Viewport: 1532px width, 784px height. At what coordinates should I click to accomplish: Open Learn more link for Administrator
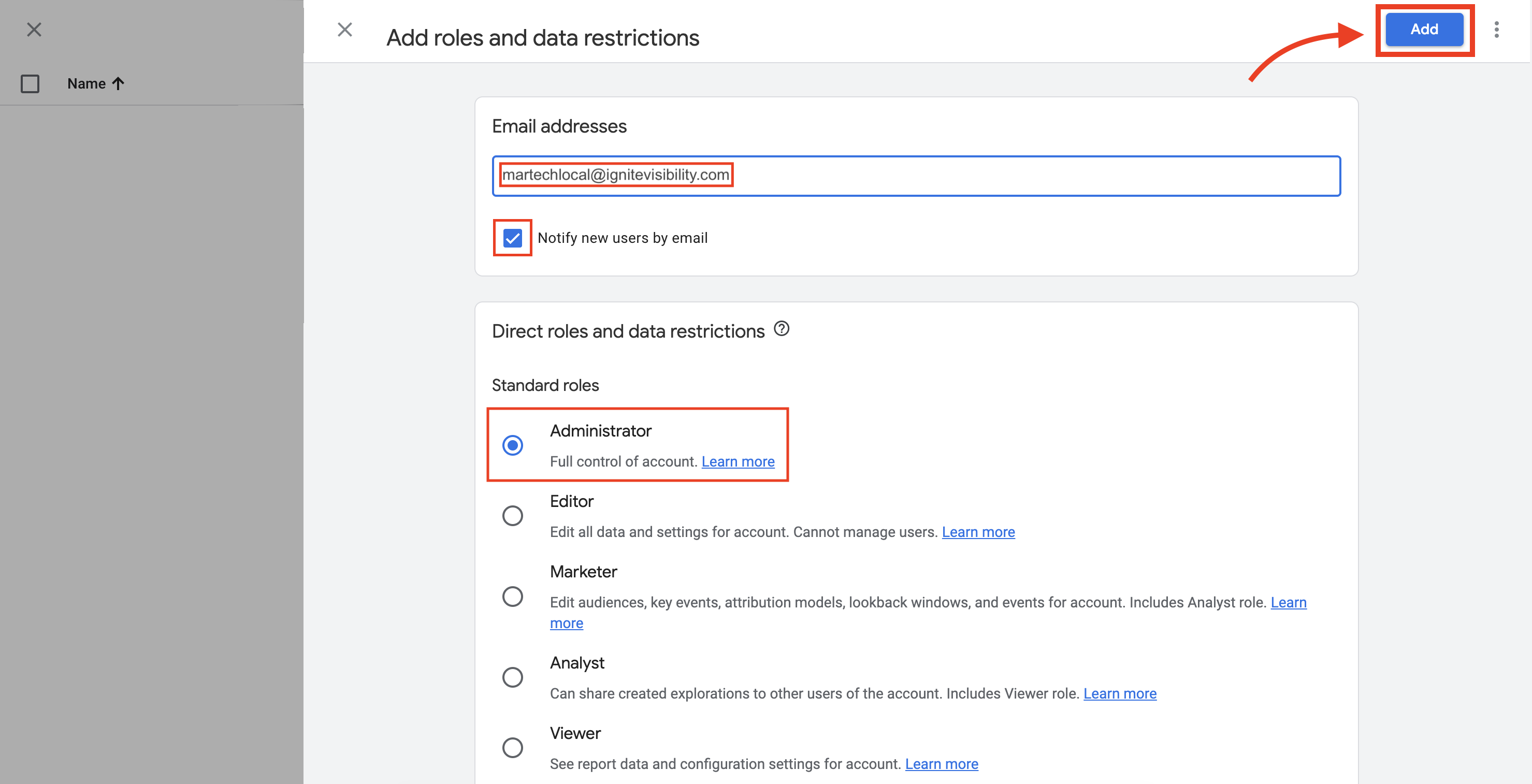pos(738,461)
